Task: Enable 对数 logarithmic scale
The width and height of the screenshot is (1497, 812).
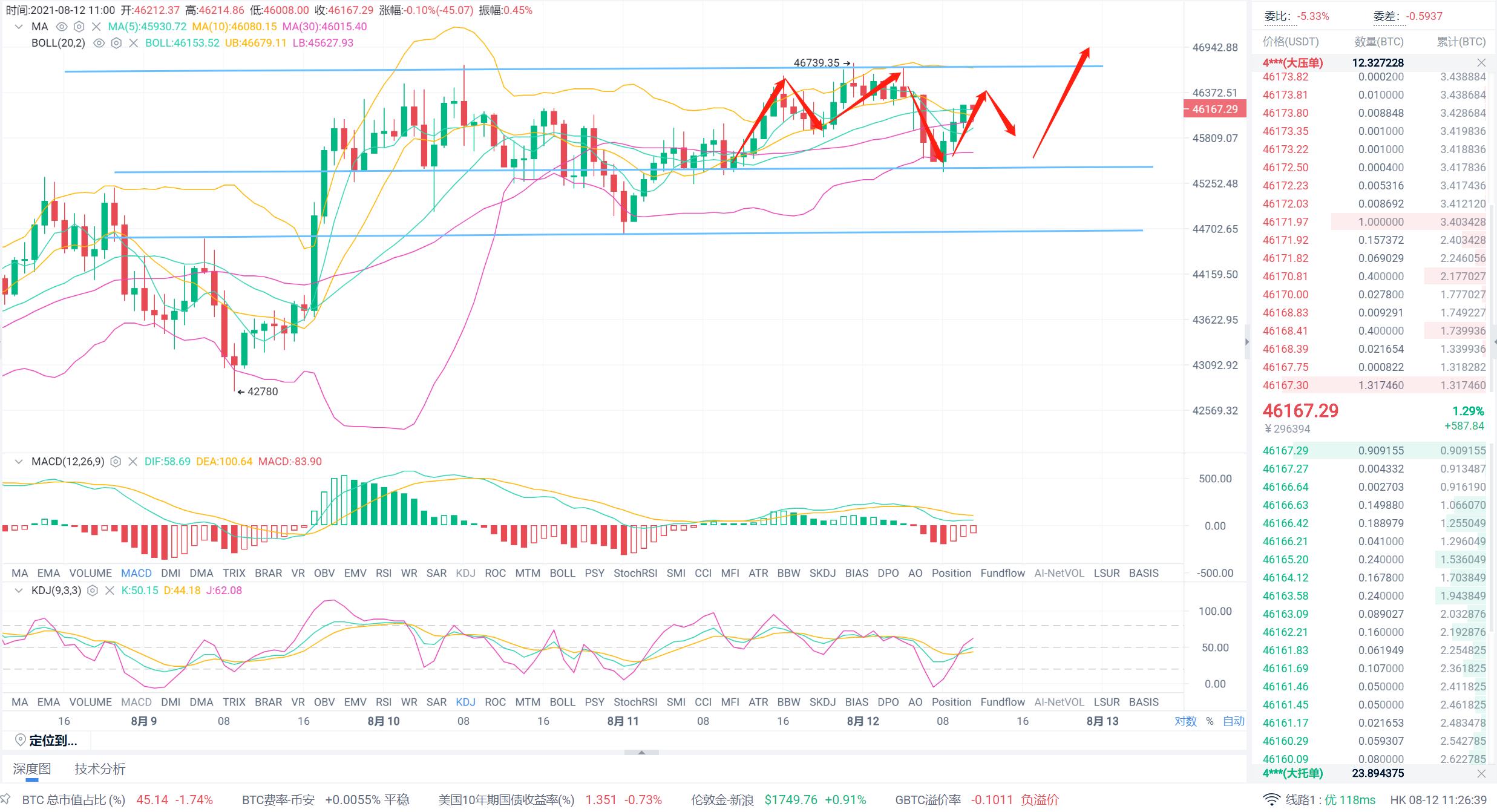Action: tap(1185, 721)
